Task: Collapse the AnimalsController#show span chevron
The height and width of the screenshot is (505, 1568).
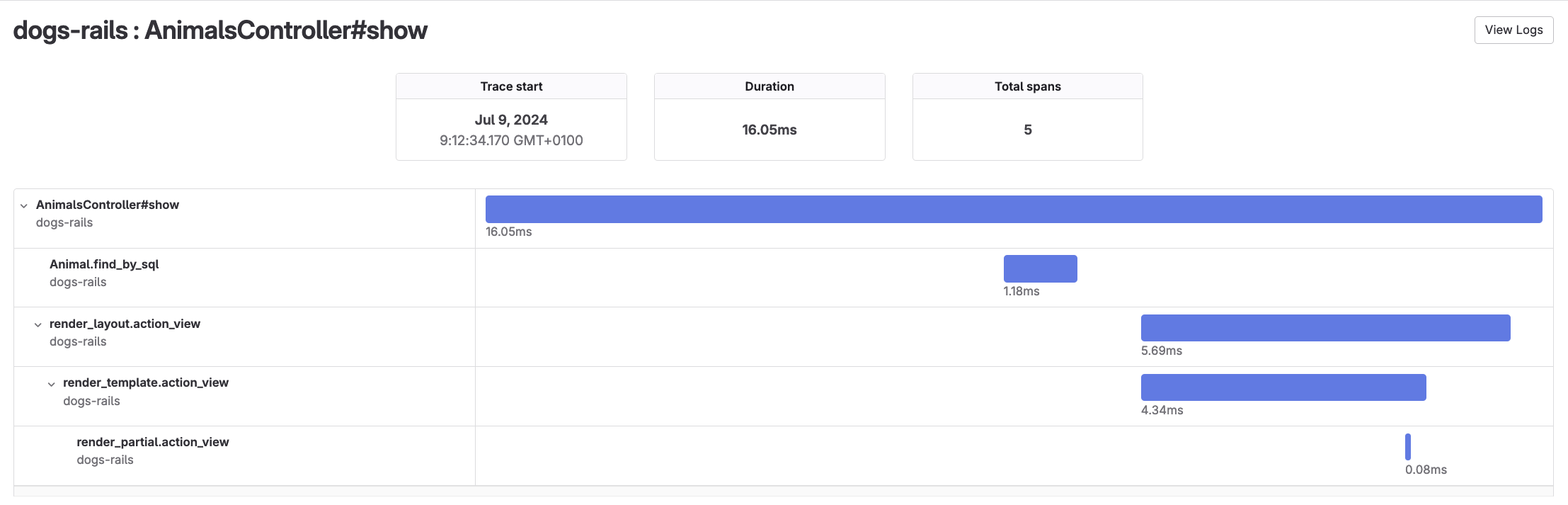Action: 24,206
